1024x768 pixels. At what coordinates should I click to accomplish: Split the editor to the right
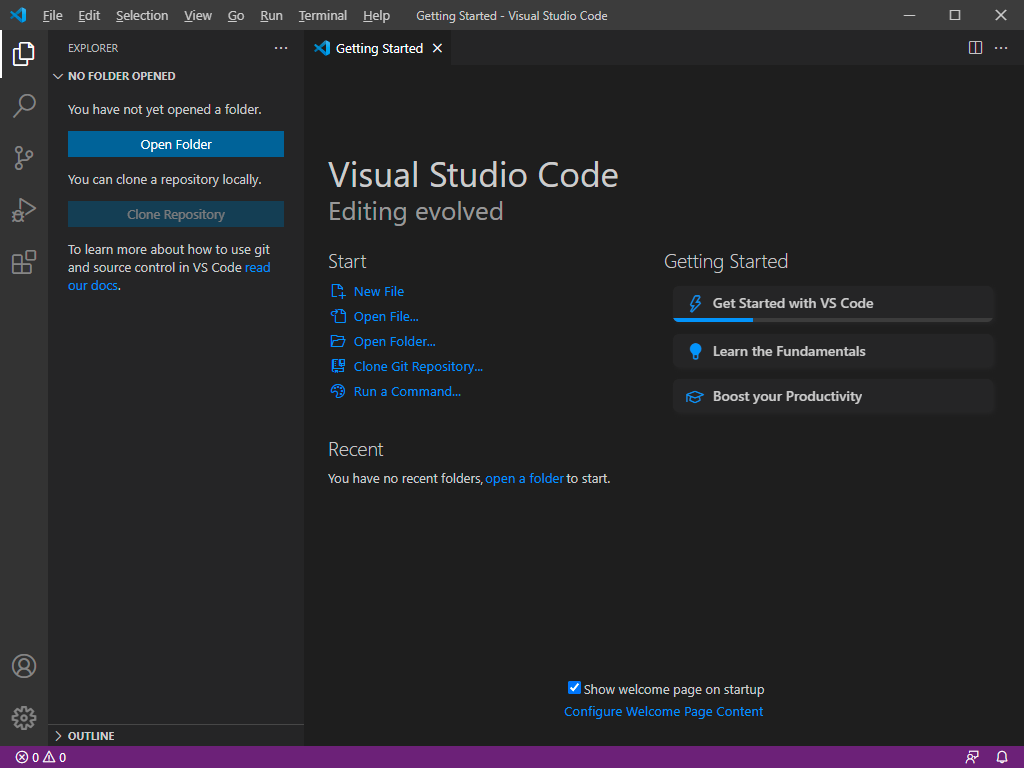point(975,48)
